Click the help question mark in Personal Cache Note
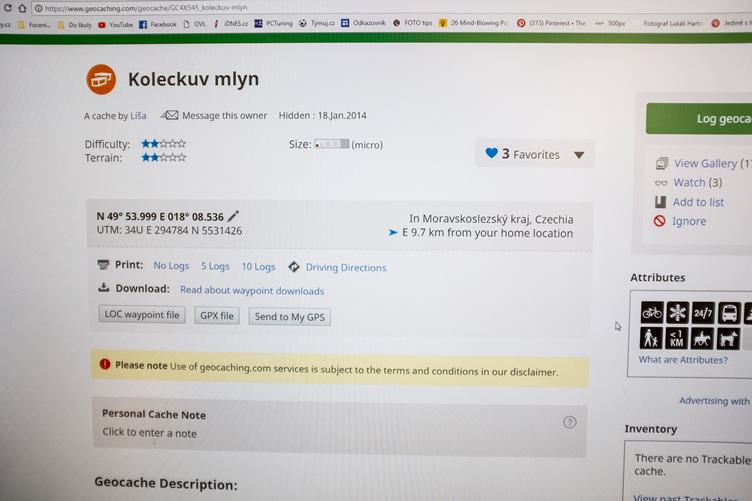This screenshot has width=752, height=501. [x=569, y=422]
